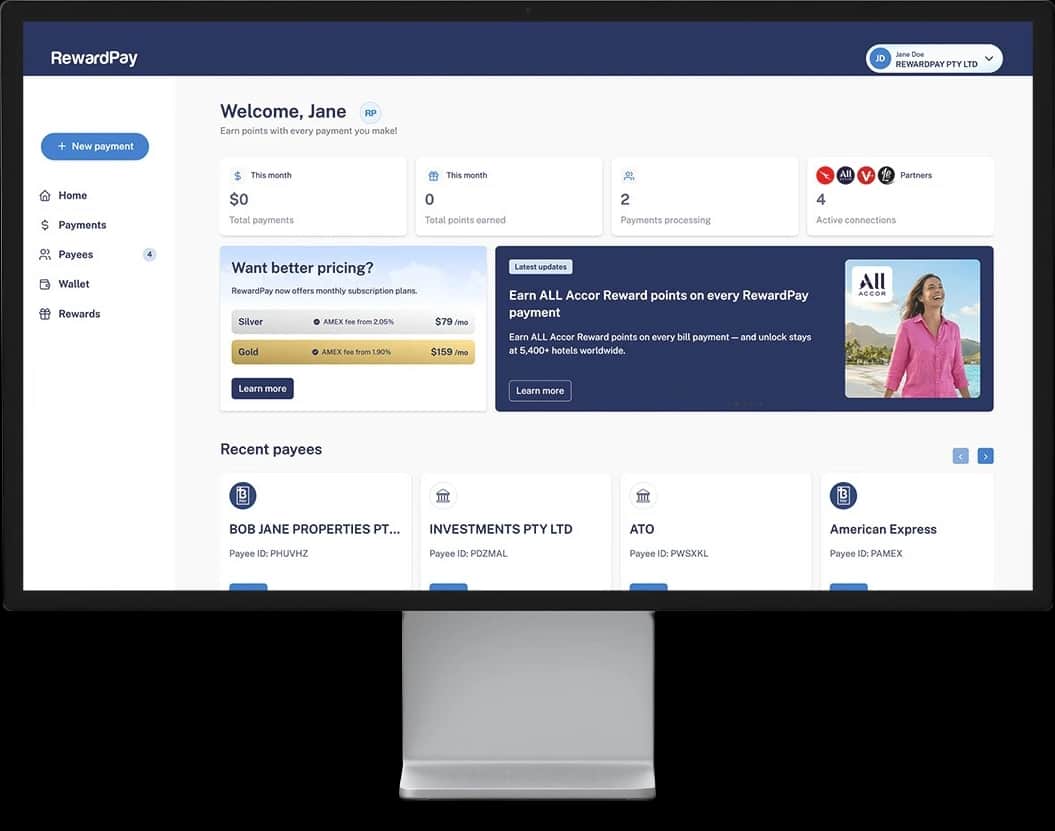This screenshot has width=1055, height=831.
Task: Click the Virgin Velocity partner logo
Action: [x=866, y=176]
